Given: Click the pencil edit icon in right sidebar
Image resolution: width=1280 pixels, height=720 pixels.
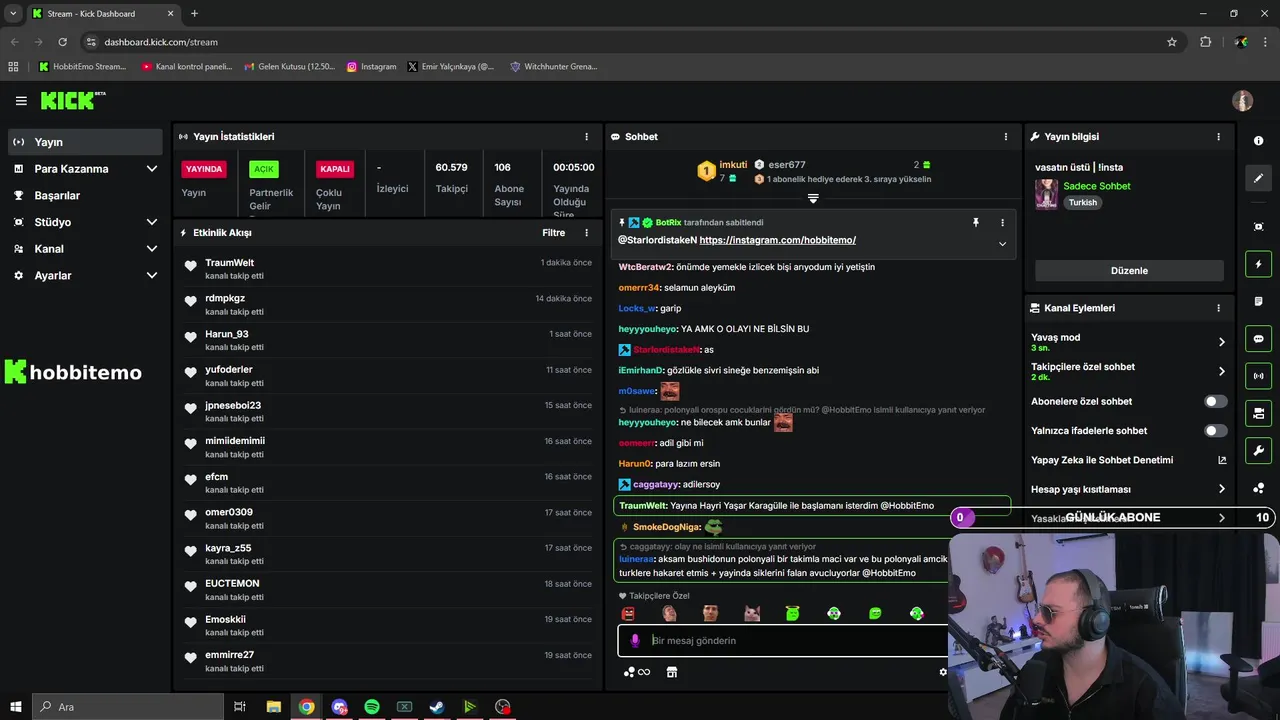Looking at the screenshot, I should point(1258,178).
